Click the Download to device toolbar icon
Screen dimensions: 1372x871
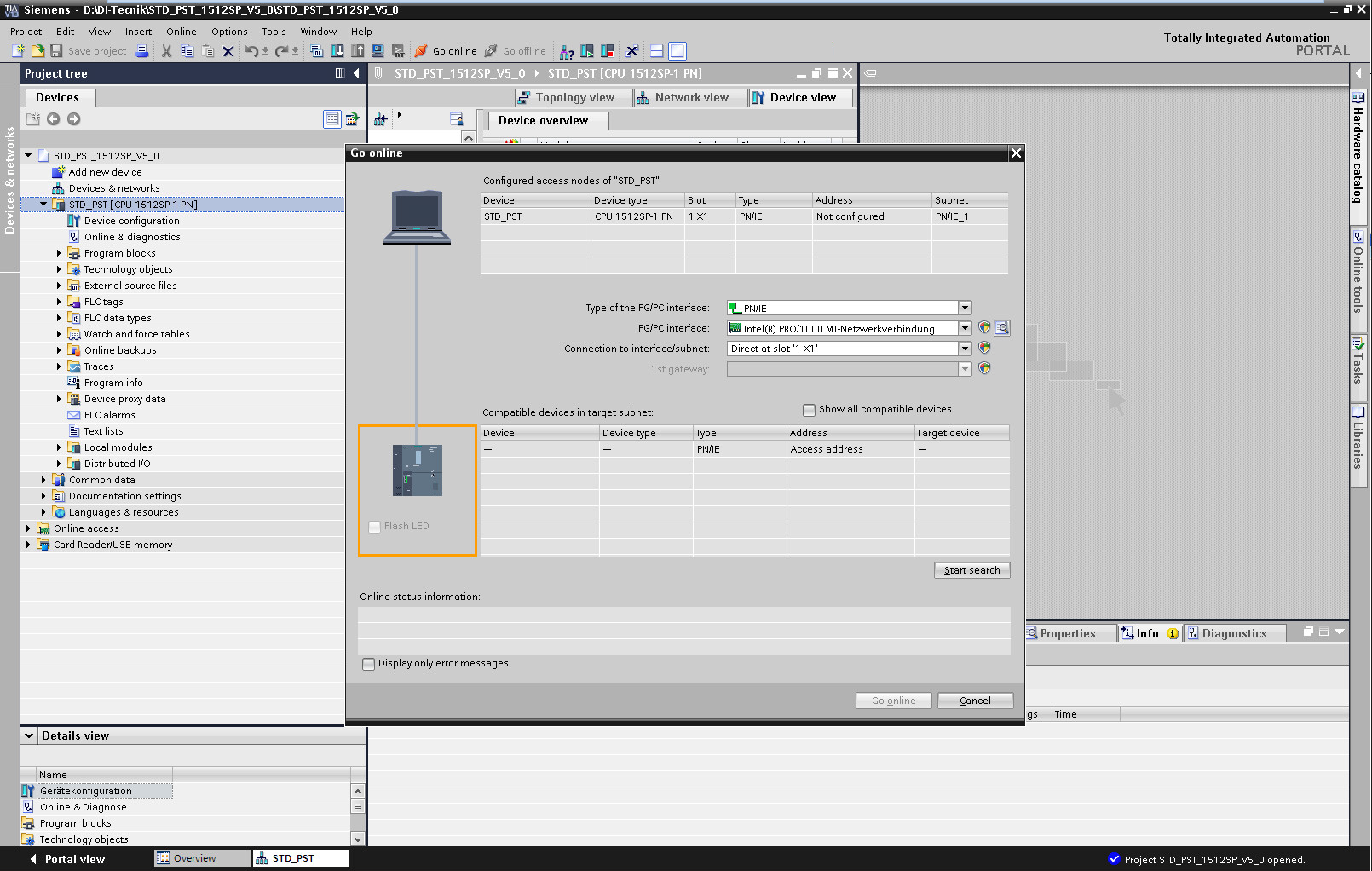pos(337,51)
